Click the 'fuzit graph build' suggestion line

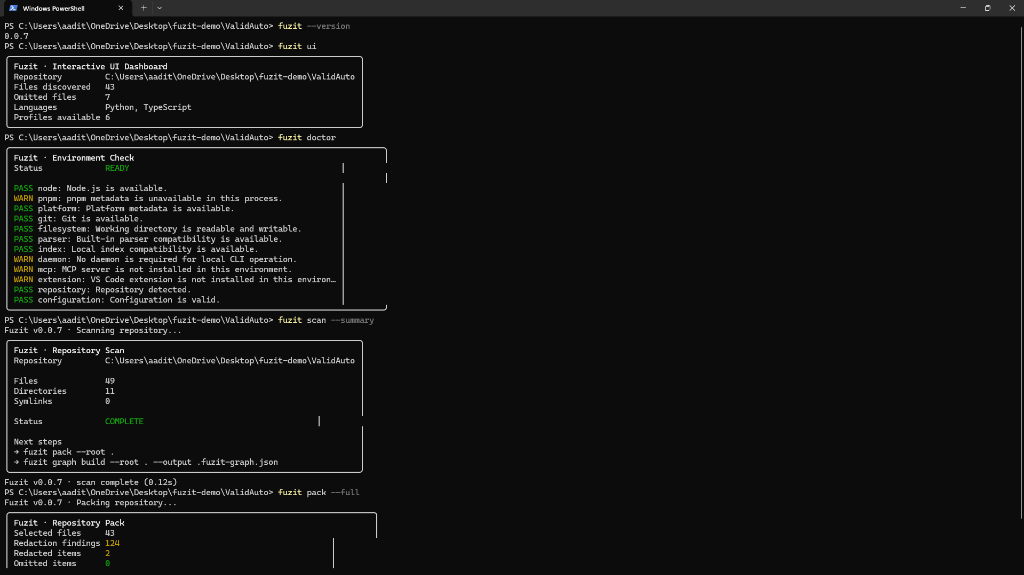146,462
